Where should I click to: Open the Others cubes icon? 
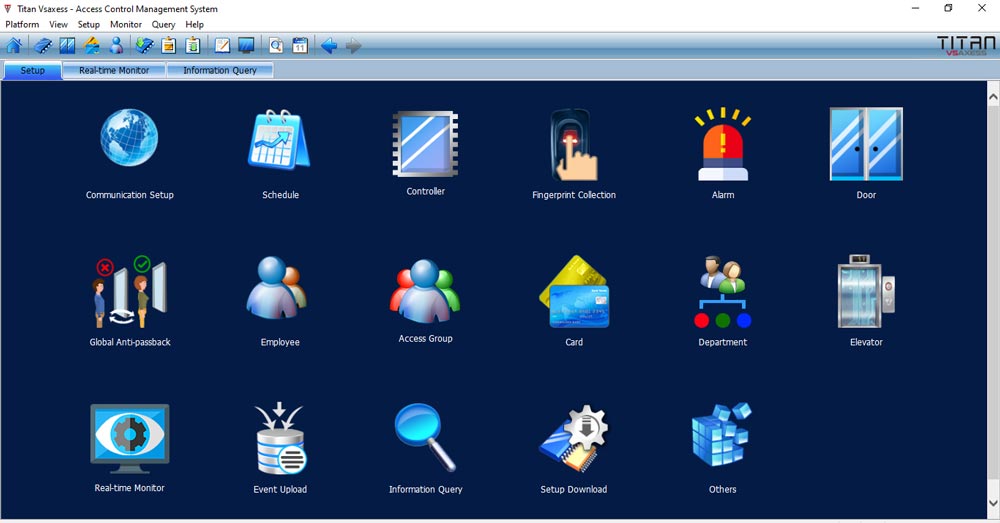(722, 439)
